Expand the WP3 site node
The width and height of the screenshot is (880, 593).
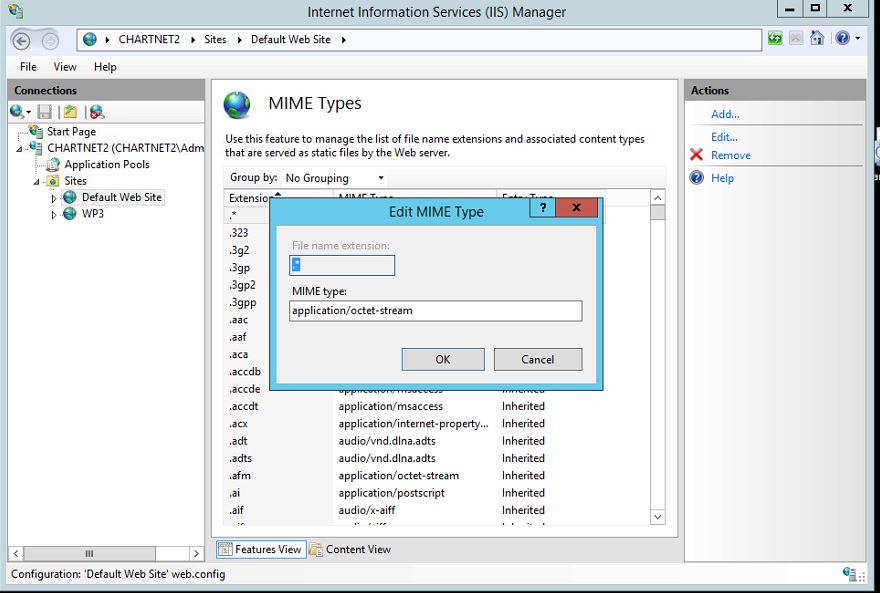click(53, 215)
